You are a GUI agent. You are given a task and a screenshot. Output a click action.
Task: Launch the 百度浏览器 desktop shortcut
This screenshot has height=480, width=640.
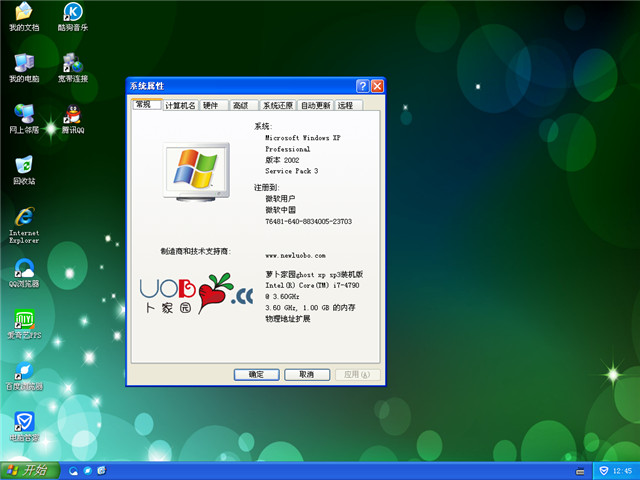(x=24, y=376)
